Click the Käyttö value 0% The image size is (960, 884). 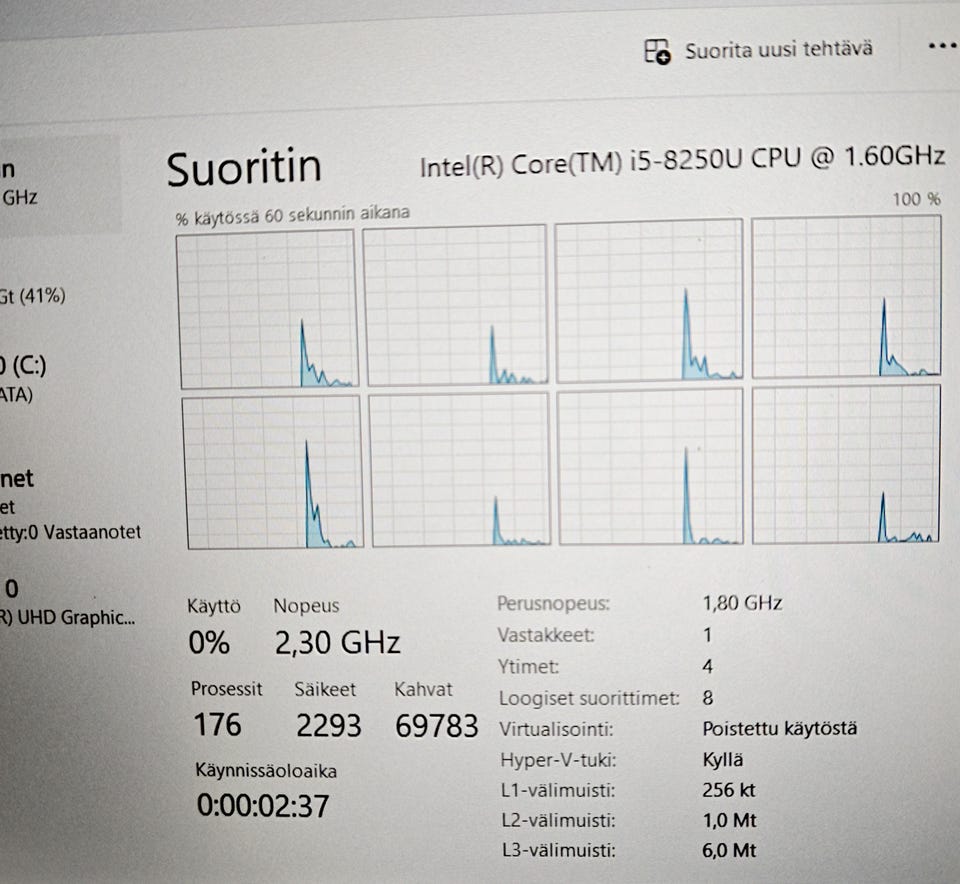209,643
